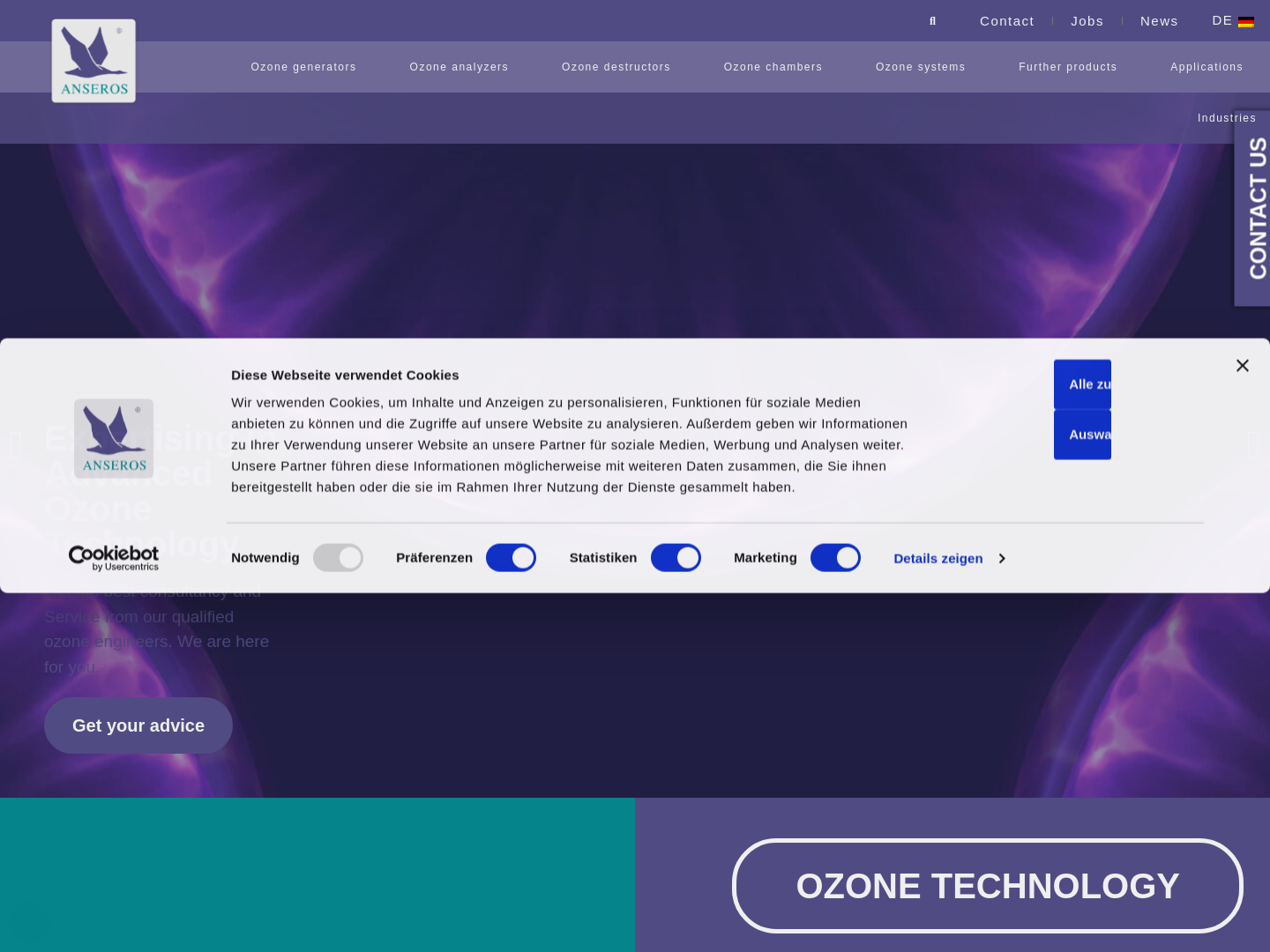Click the Diese Webseite verwendet Cookies heading

[x=345, y=376]
